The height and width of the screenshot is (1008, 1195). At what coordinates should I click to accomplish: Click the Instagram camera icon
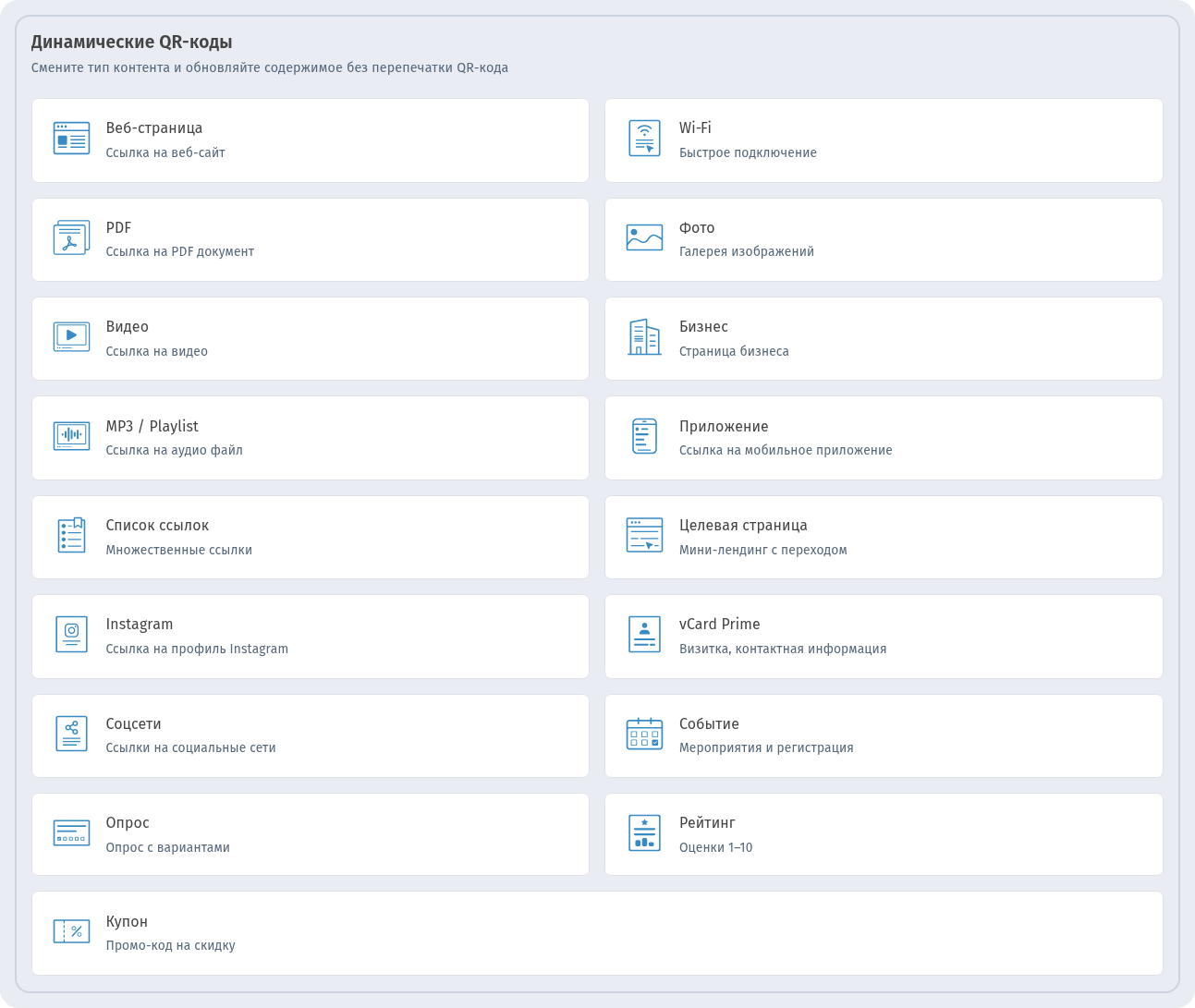[71, 635]
